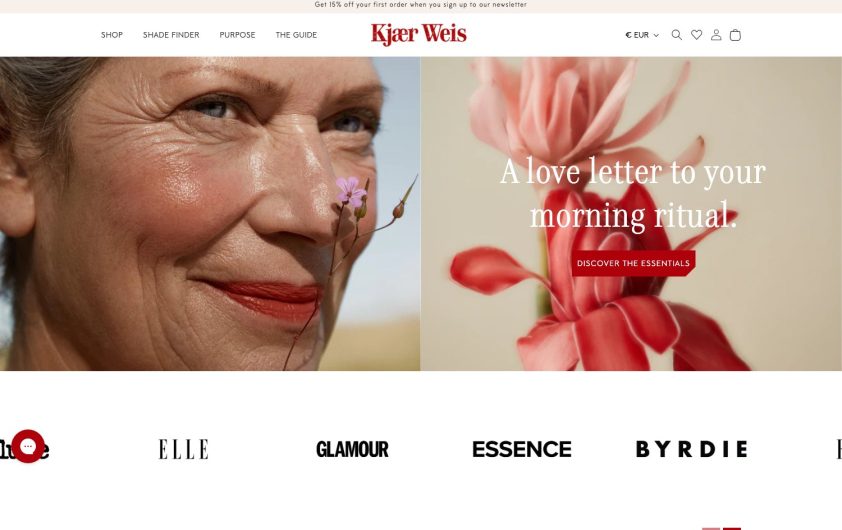842x530 pixels.
Task: Click the Discover the Essentials button
Action: [x=633, y=263]
